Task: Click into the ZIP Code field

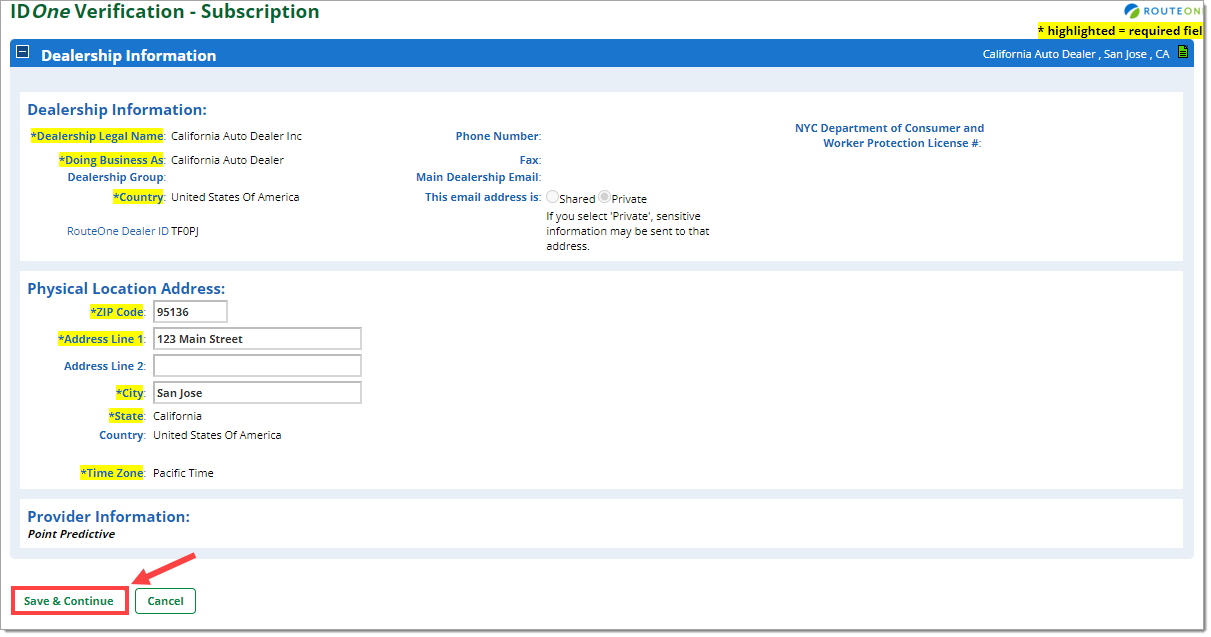Action: click(190, 312)
